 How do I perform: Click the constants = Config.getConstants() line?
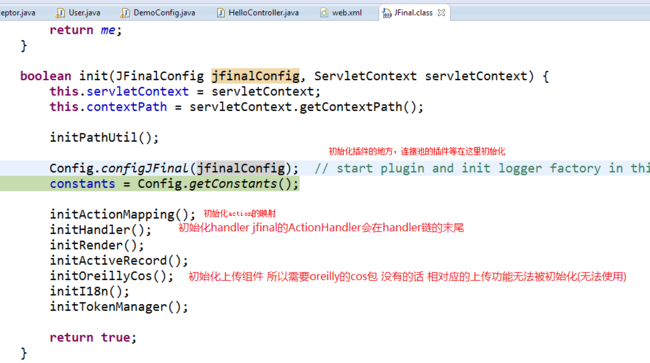[x=174, y=184]
